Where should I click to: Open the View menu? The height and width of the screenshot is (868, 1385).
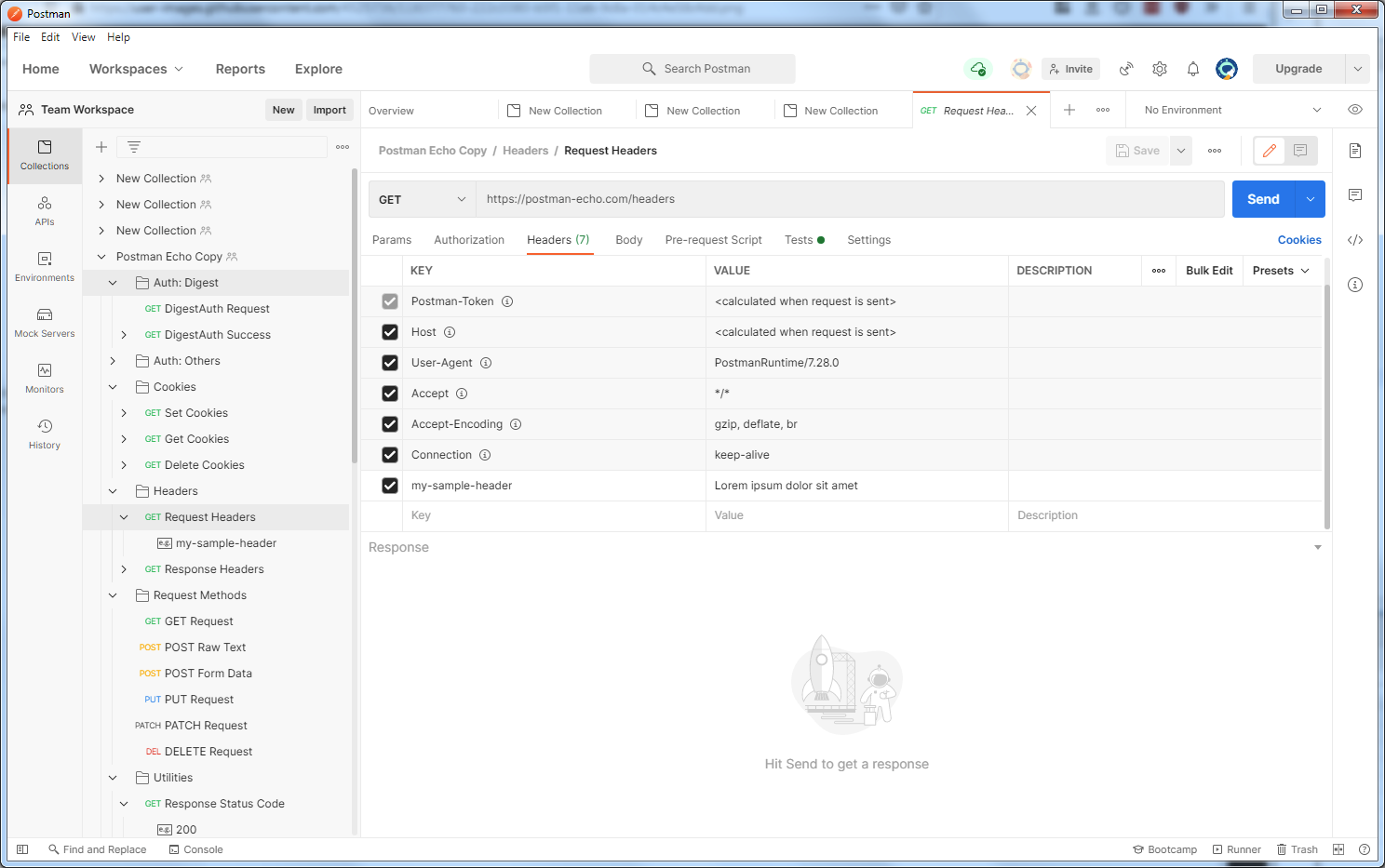(83, 37)
